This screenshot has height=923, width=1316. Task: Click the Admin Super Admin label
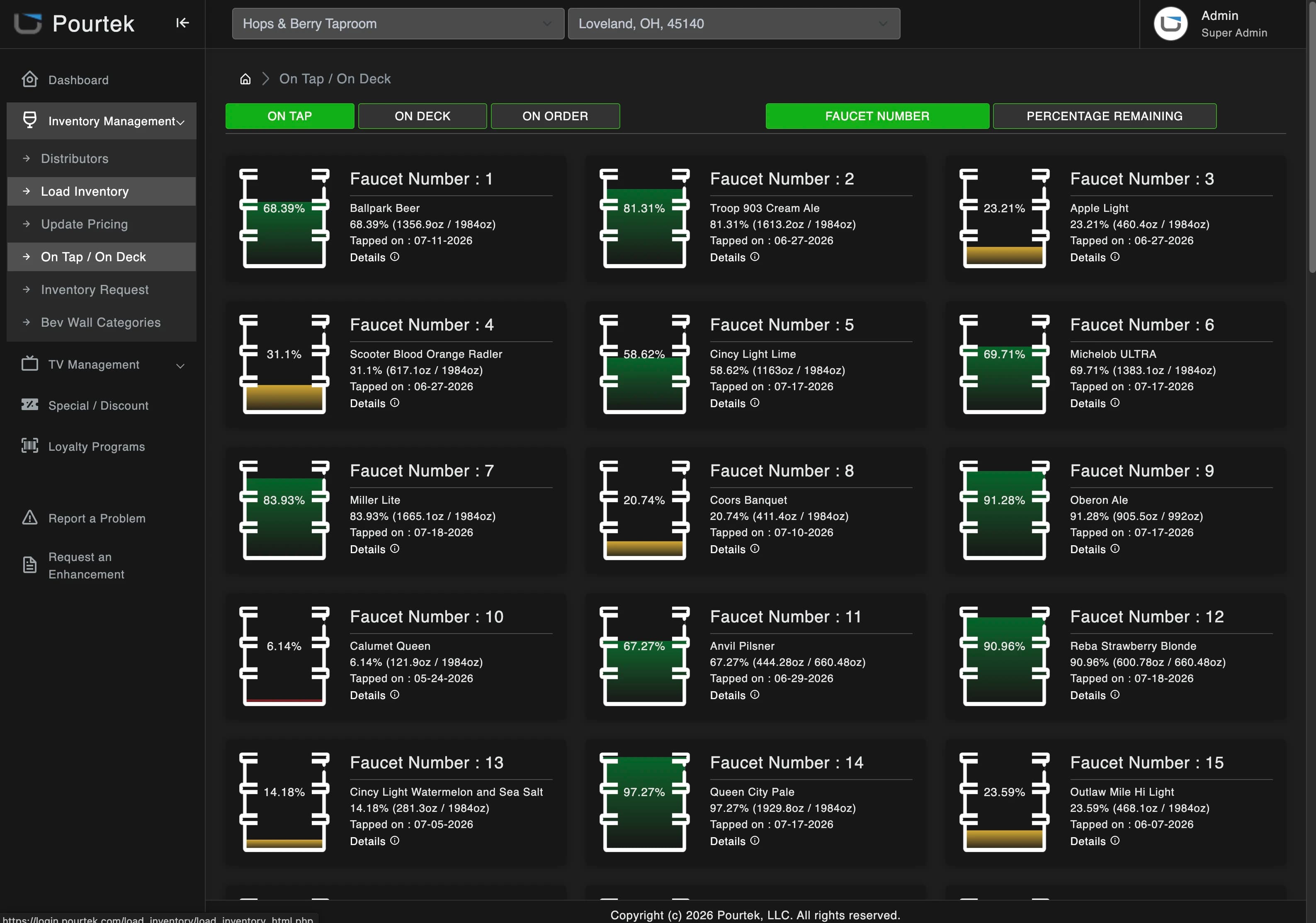pyautogui.click(x=1234, y=24)
